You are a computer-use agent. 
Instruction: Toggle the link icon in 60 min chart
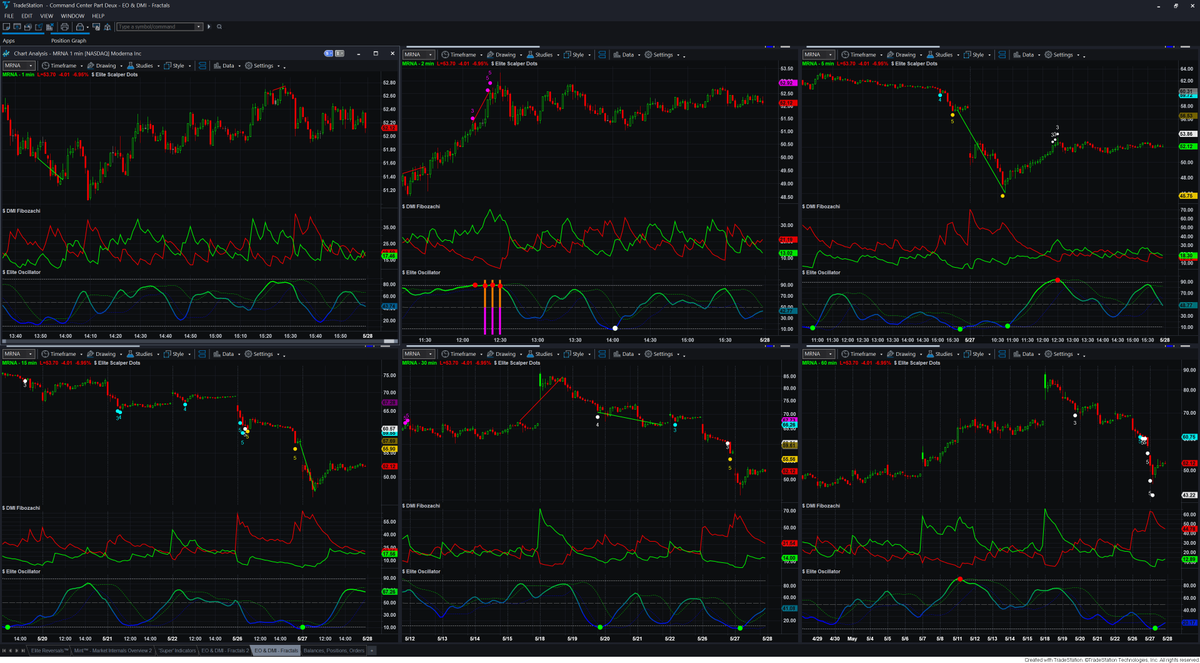(x=1003, y=354)
